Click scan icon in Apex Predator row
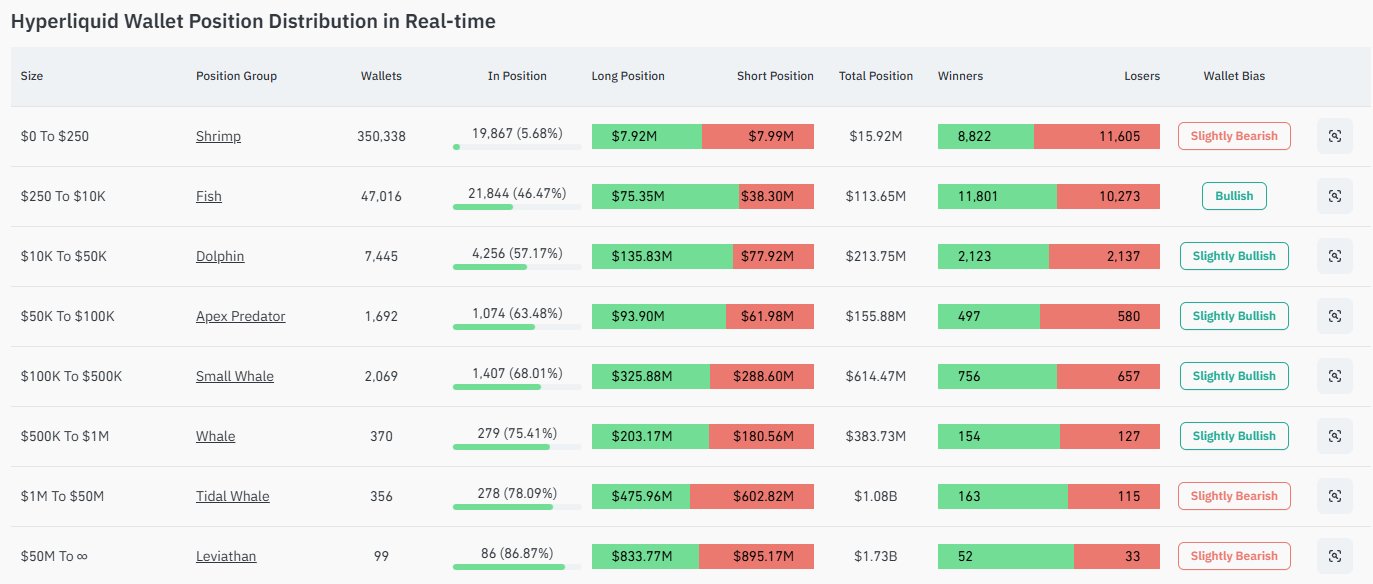This screenshot has width=1373, height=584. click(1334, 316)
